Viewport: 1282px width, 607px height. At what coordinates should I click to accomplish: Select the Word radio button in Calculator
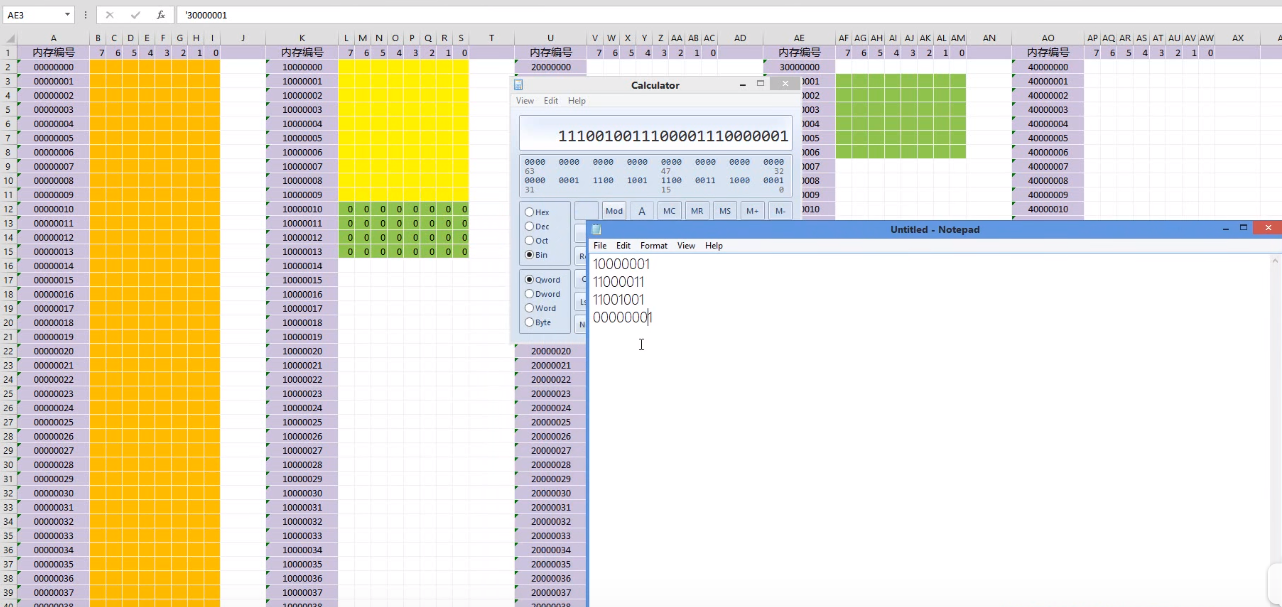(x=529, y=307)
